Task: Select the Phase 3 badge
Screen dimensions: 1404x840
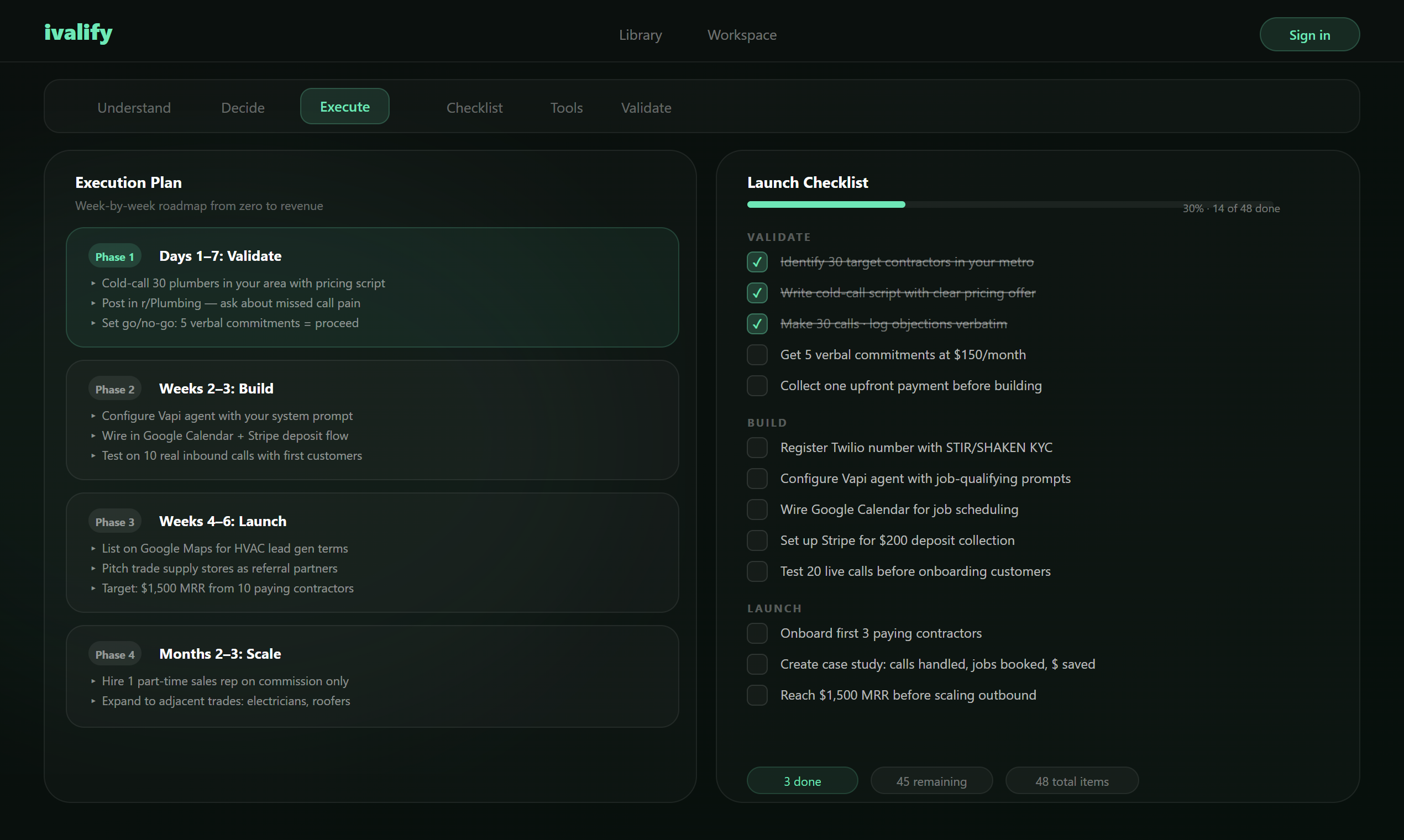Action: (115, 522)
